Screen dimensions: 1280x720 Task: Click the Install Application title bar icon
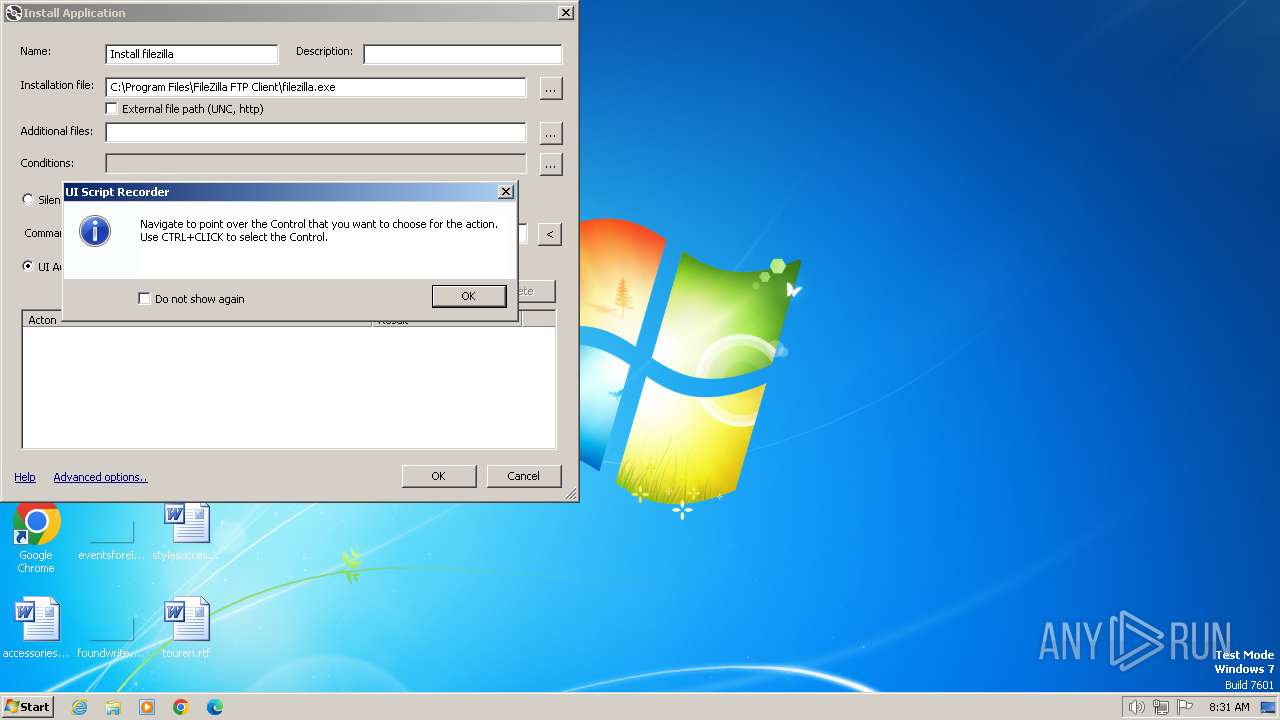click(14, 13)
